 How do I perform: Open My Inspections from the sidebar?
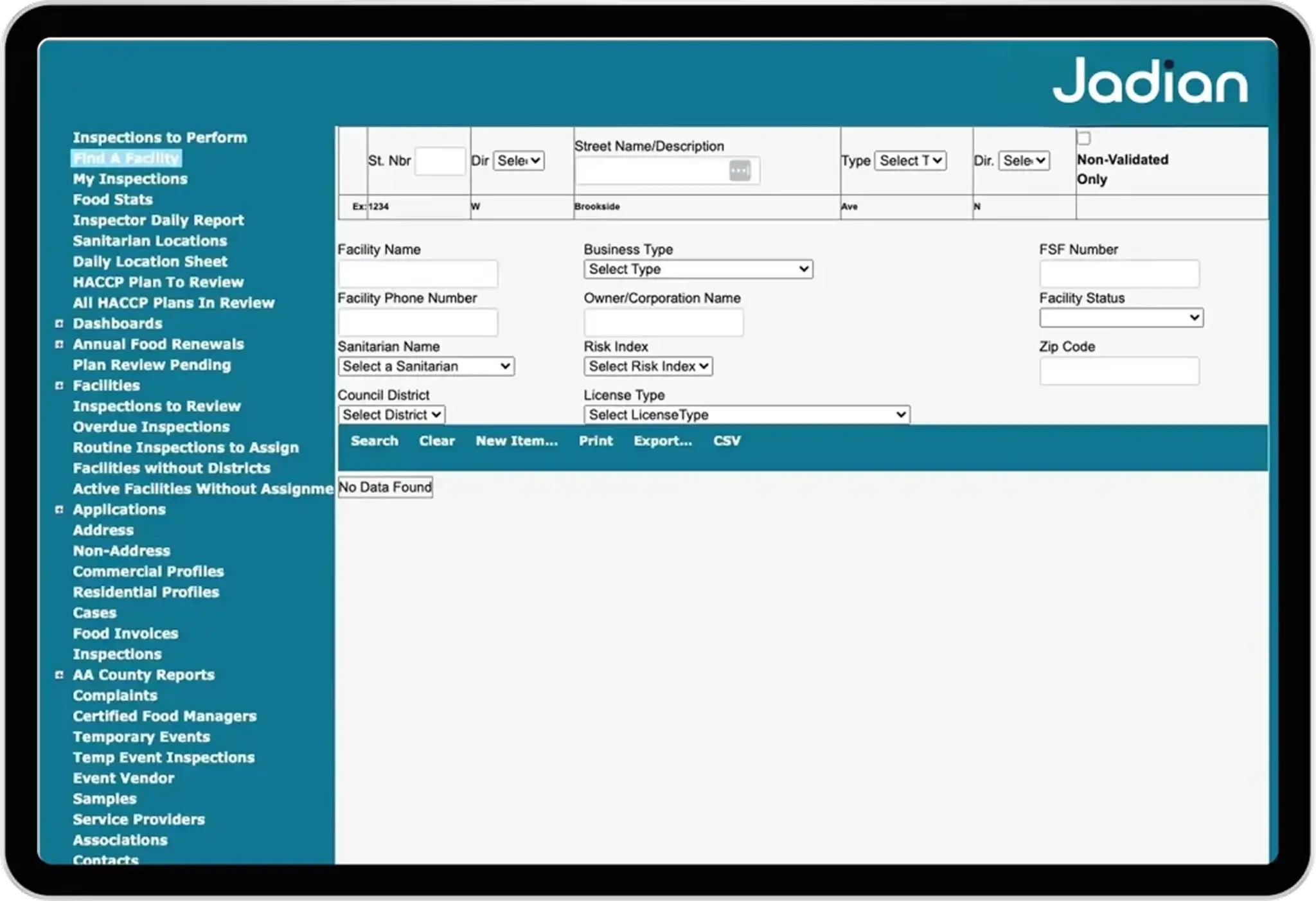130,179
